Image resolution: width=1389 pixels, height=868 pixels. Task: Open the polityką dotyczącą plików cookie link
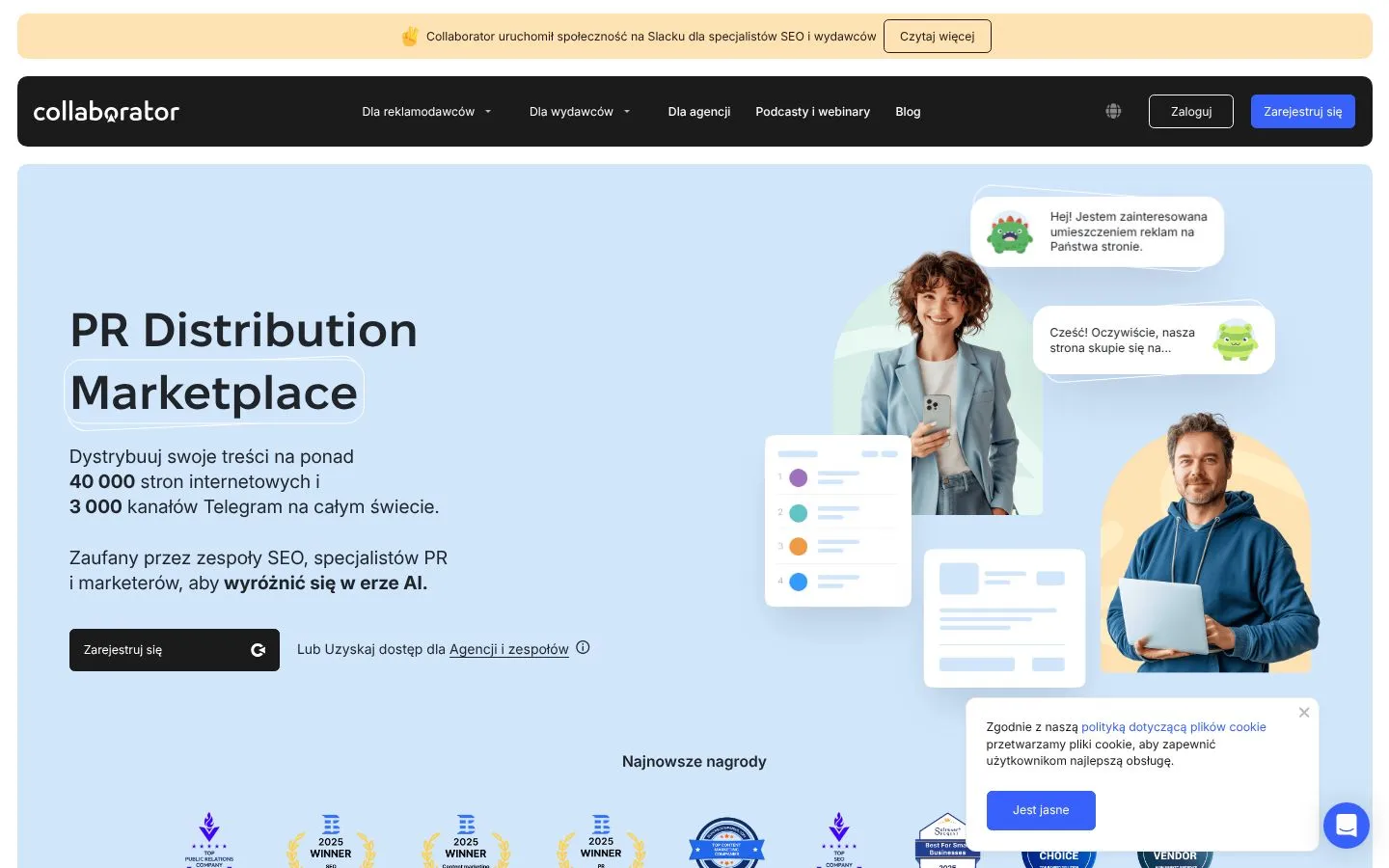[1174, 727]
